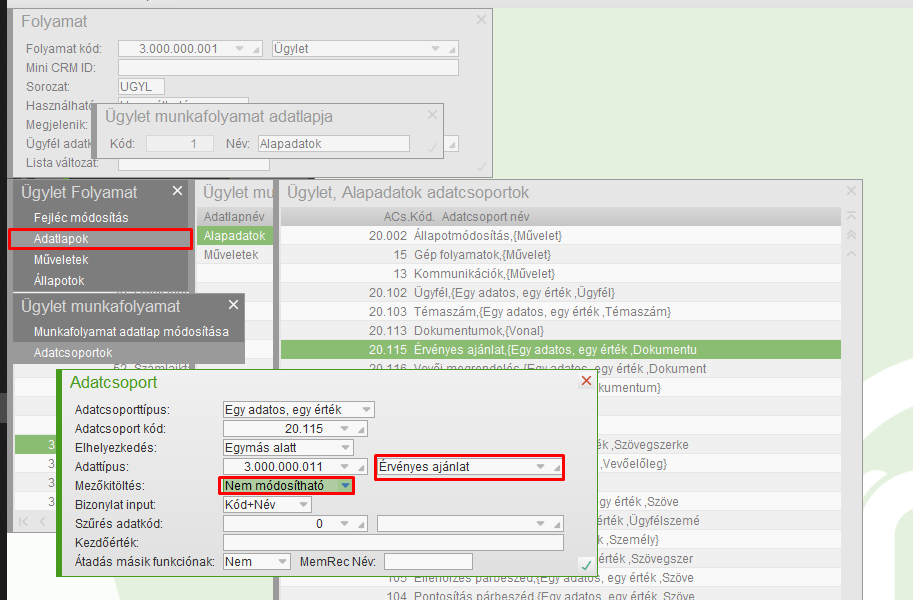Select Munkafolyamat adatlap módosítása item
The height and width of the screenshot is (600, 913).
pyautogui.click(x=131, y=331)
